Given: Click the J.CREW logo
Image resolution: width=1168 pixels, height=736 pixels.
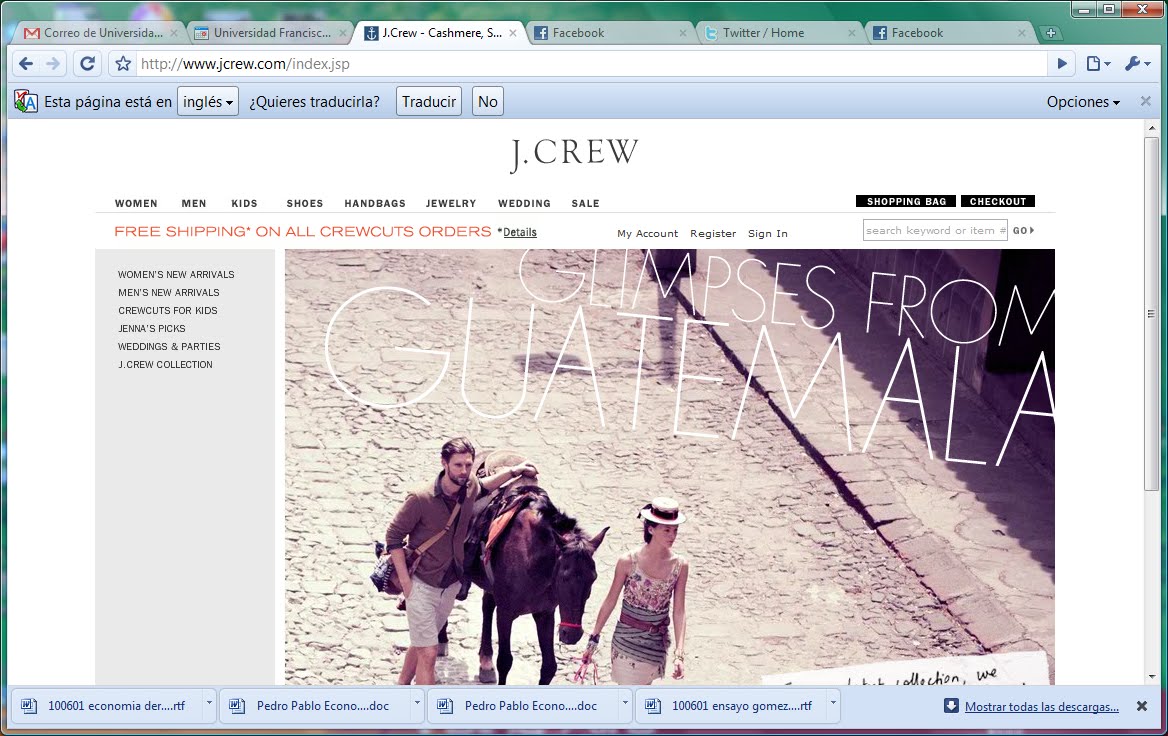Looking at the screenshot, I should [x=574, y=154].
